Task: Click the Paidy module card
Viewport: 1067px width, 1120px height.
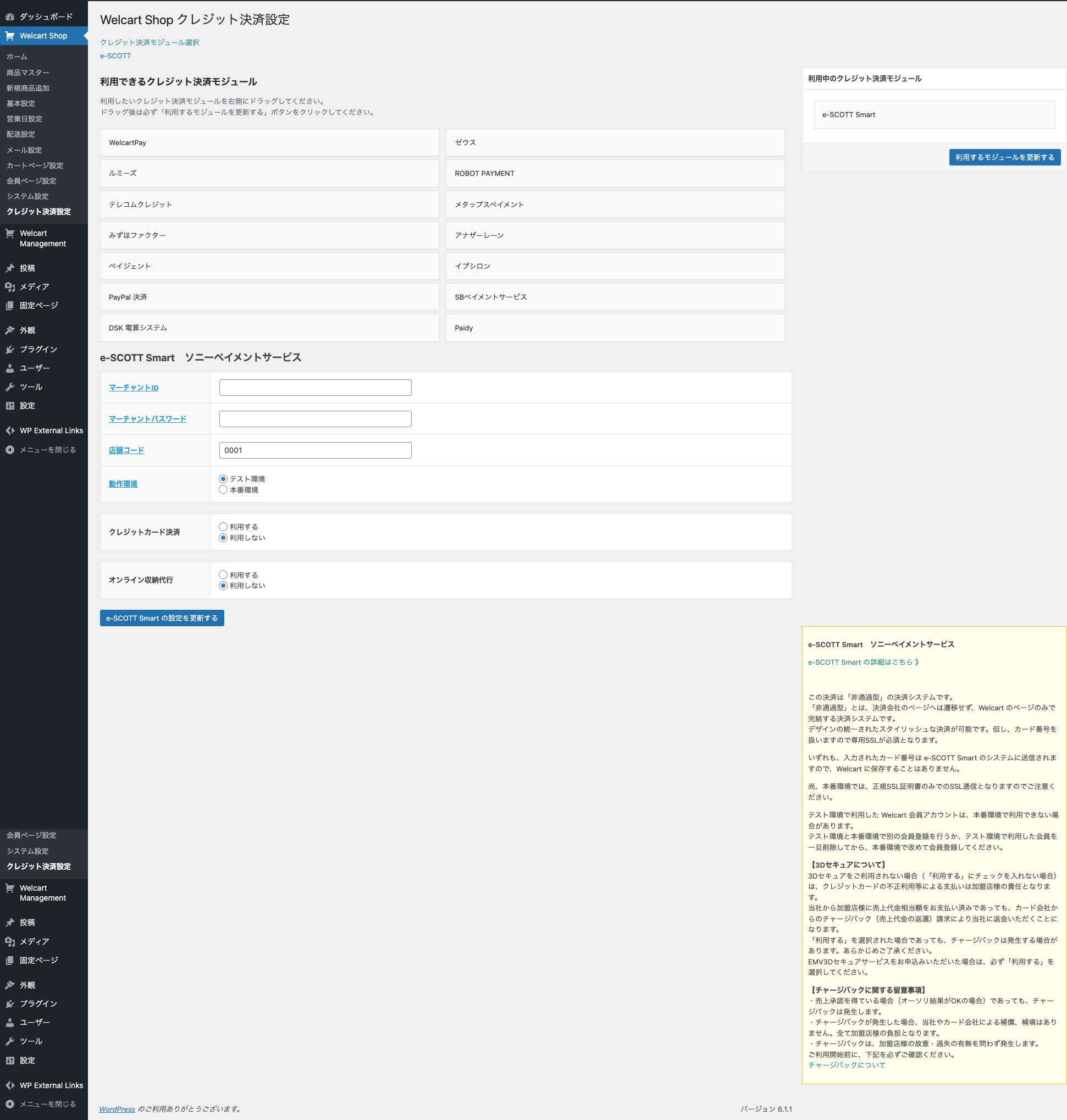Action: click(615, 328)
